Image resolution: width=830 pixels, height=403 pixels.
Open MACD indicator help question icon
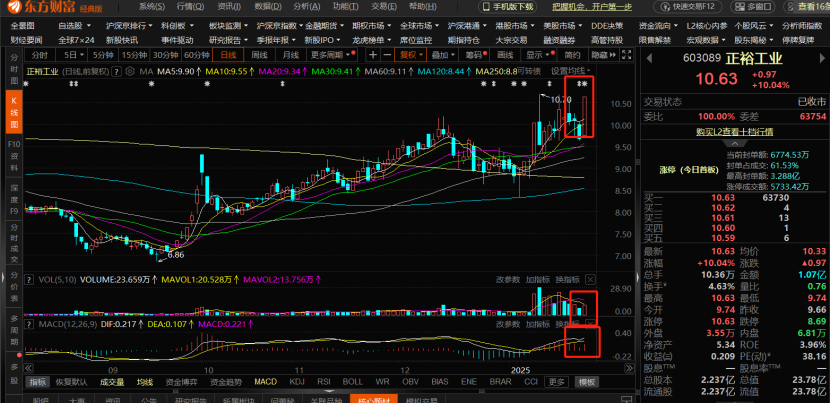[x=29, y=324]
